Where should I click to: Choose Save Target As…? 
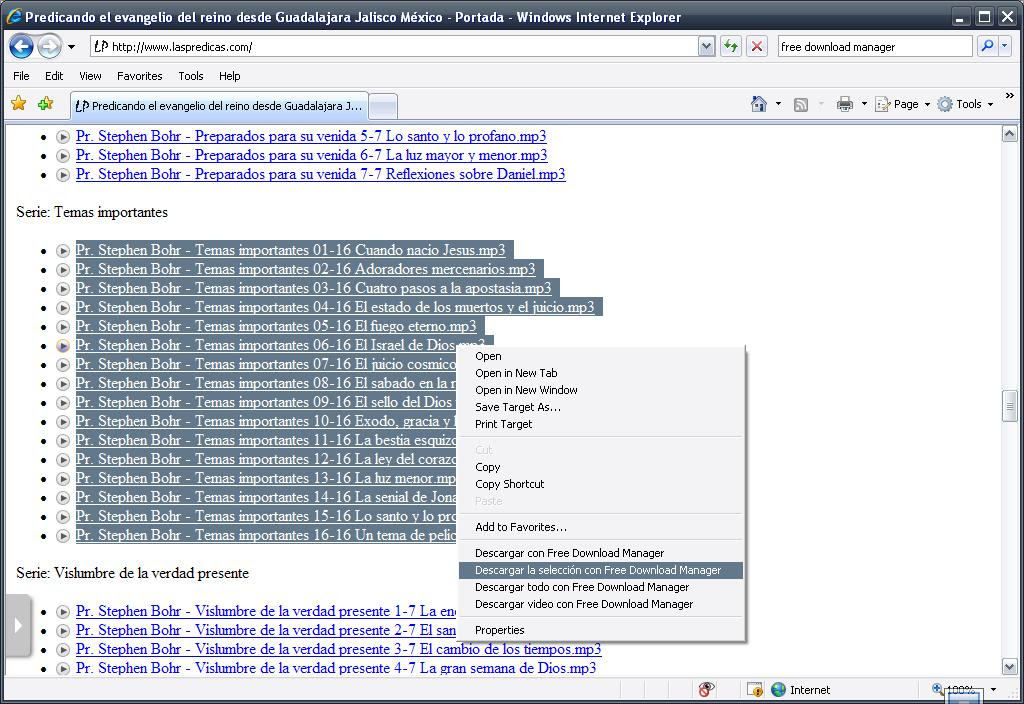(x=518, y=407)
